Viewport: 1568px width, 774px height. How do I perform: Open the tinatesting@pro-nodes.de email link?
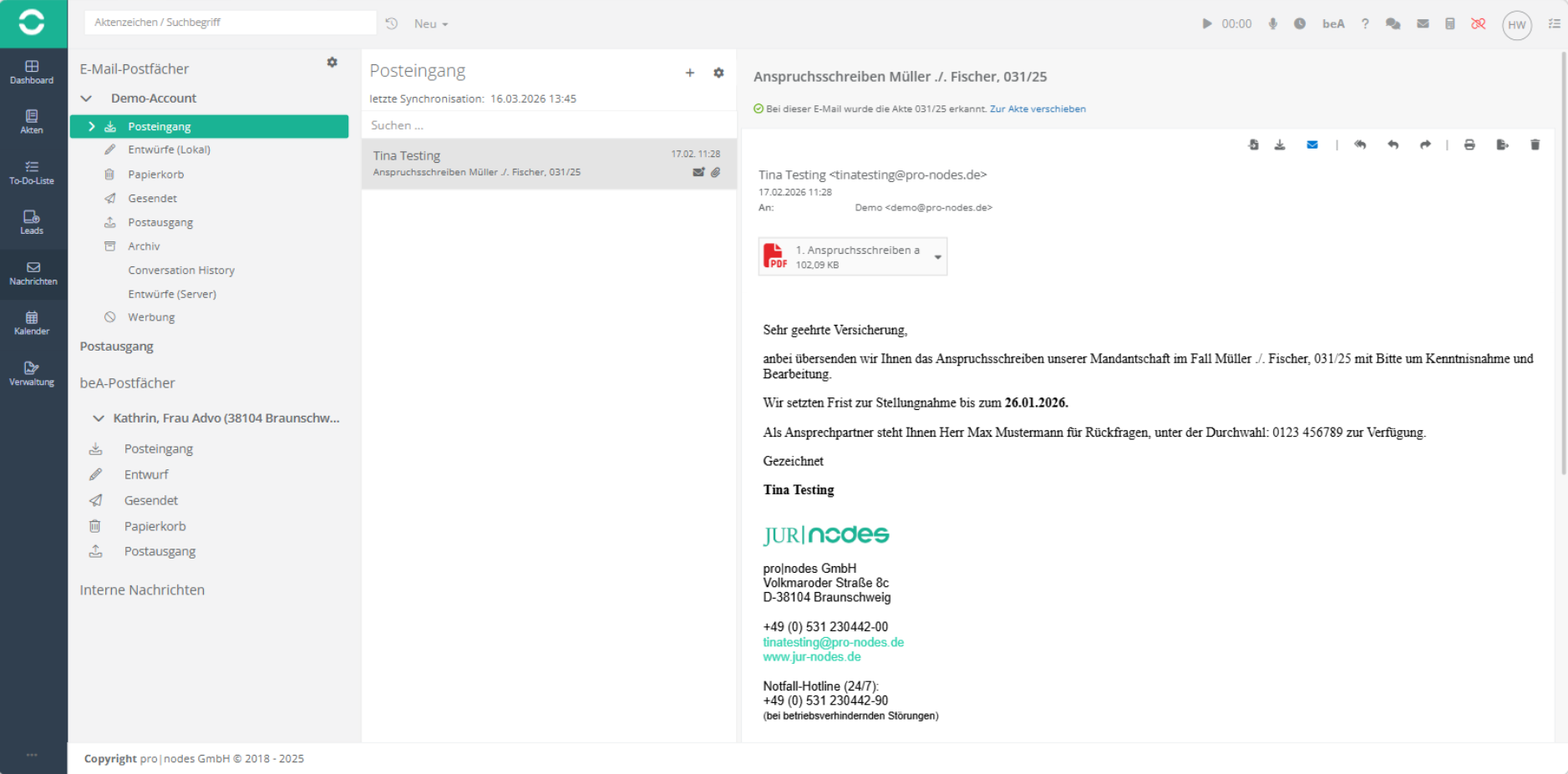[x=833, y=642]
